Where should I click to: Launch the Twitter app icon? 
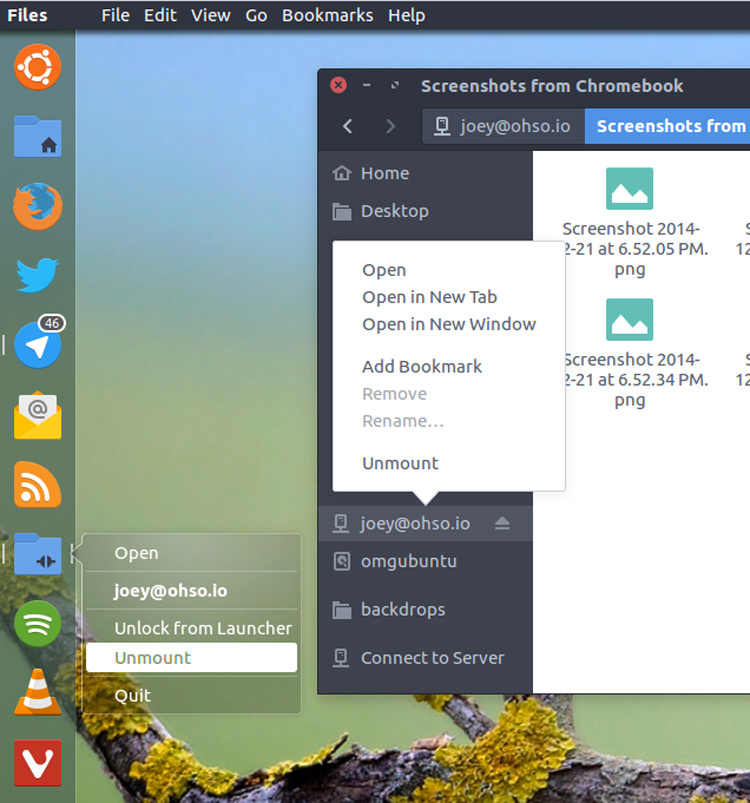click(38, 276)
